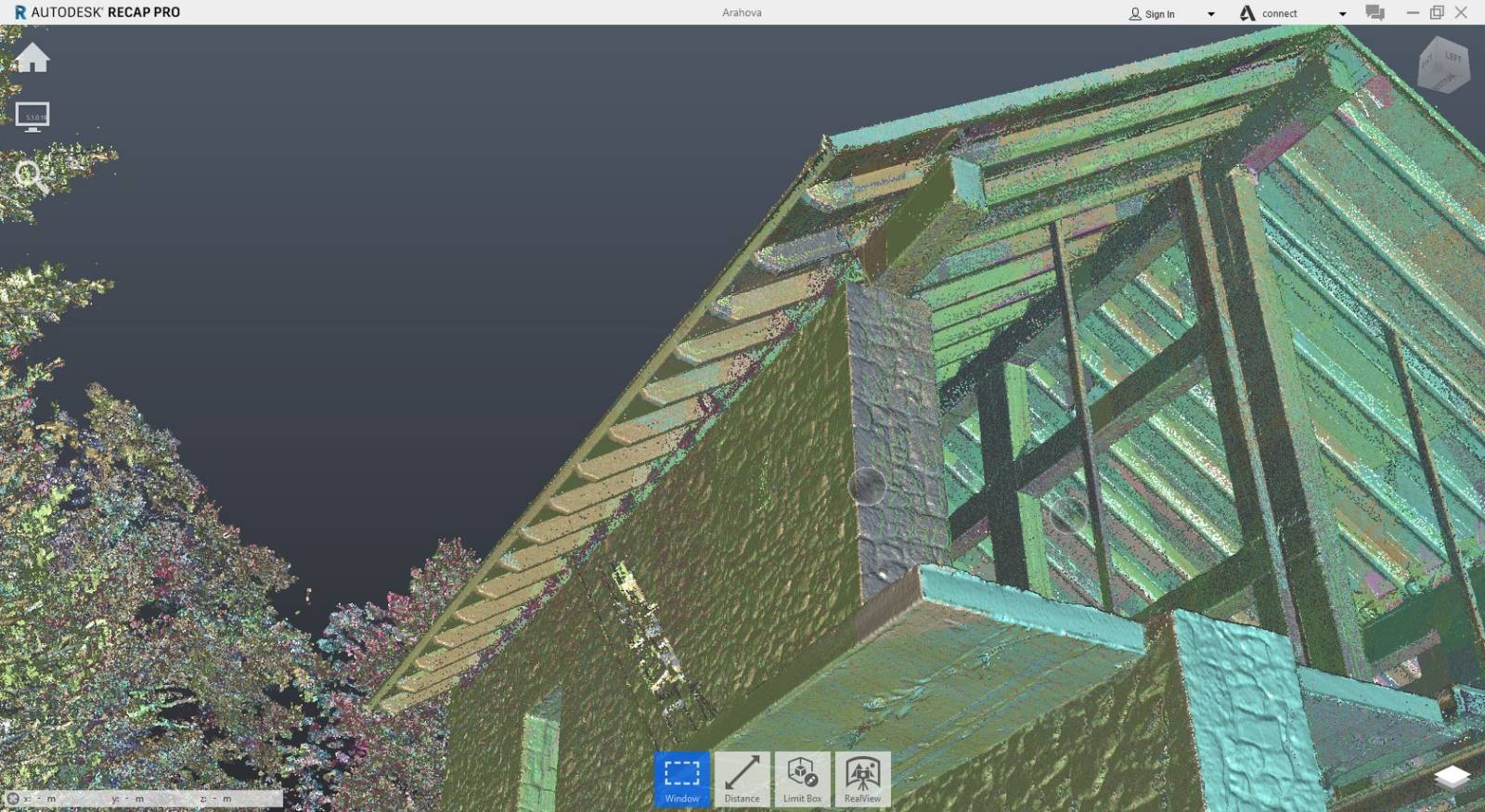Open the Home menu icon
The height and width of the screenshot is (812, 1485).
coord(32,58)
